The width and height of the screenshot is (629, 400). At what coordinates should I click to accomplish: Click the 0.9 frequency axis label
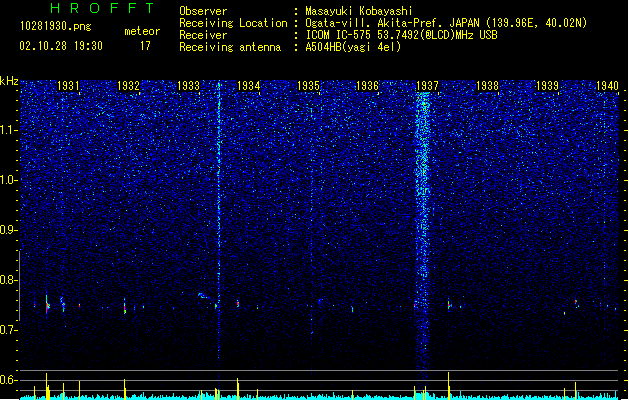tap(9, 230)
